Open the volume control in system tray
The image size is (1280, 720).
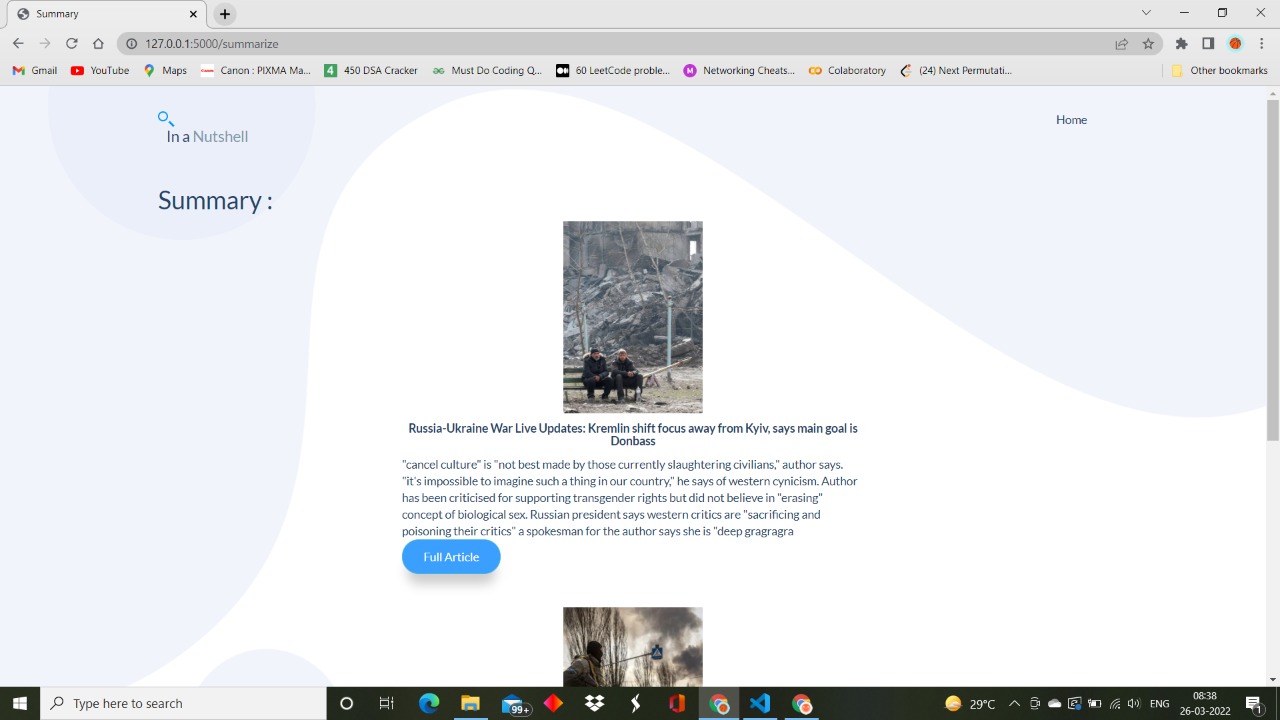click(x=1133, y=703)
